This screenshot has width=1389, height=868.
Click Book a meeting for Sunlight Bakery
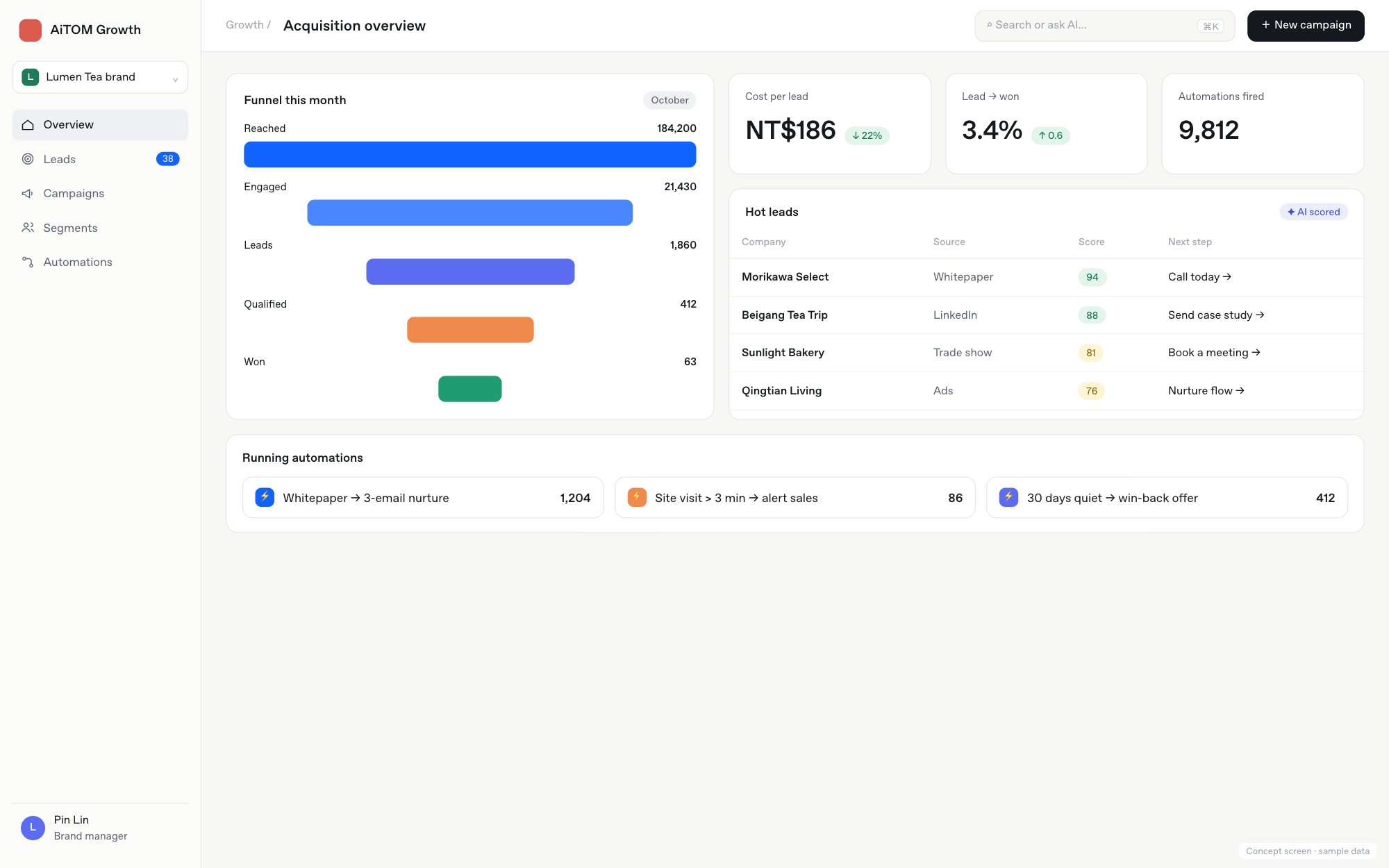1214,353
